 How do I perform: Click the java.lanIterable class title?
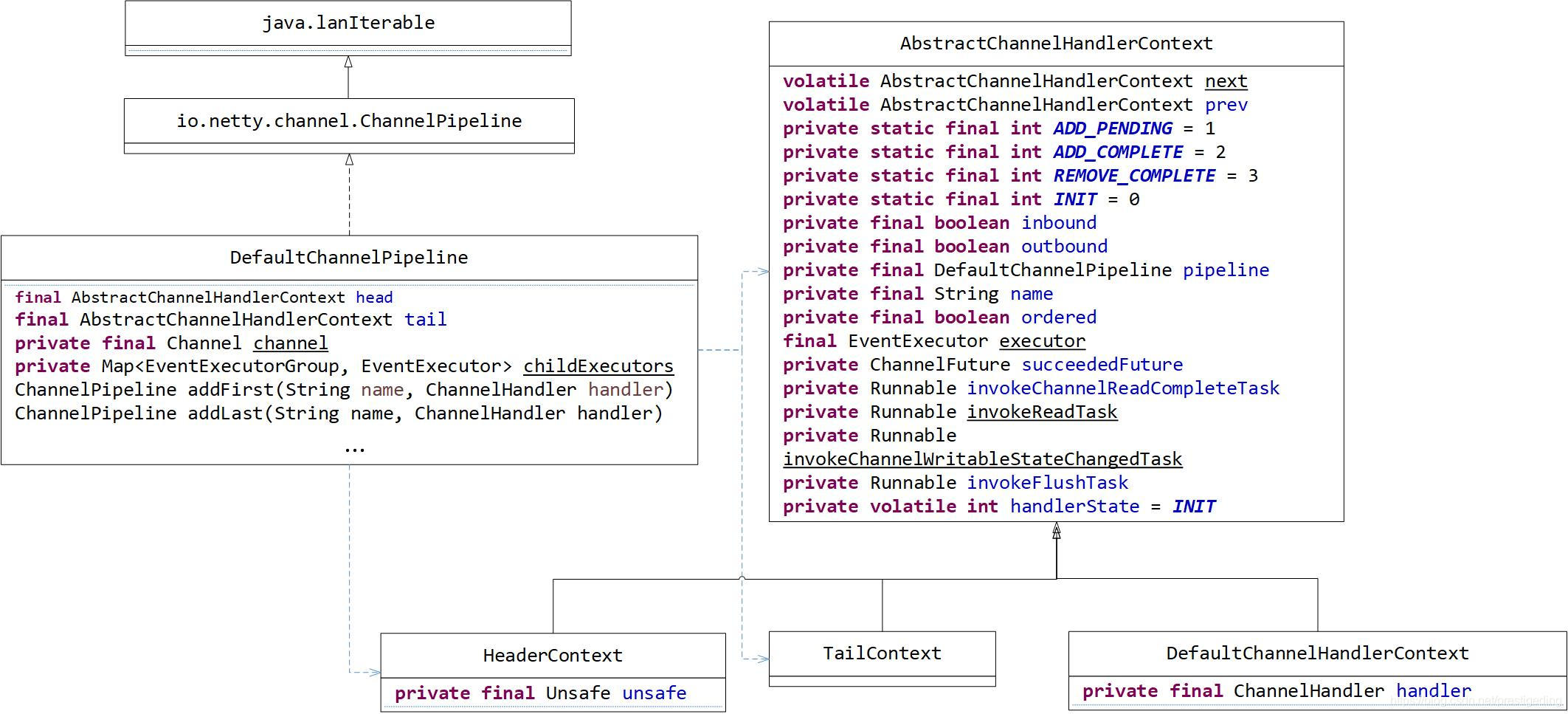click(x=348, y=23)
